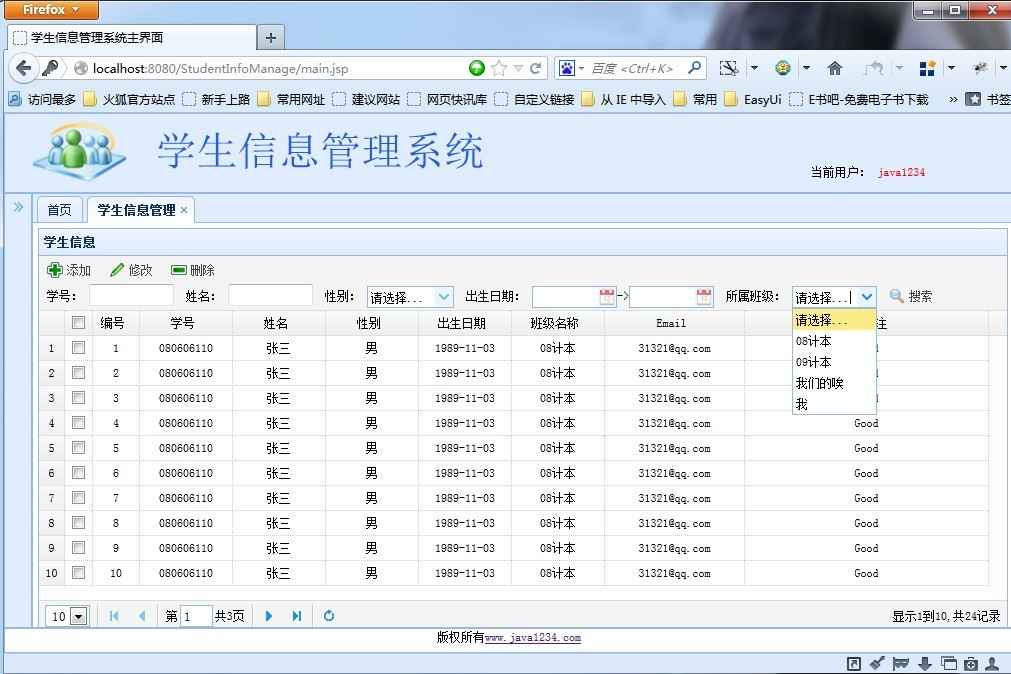Click the Firefox home icon

point(836,70)
